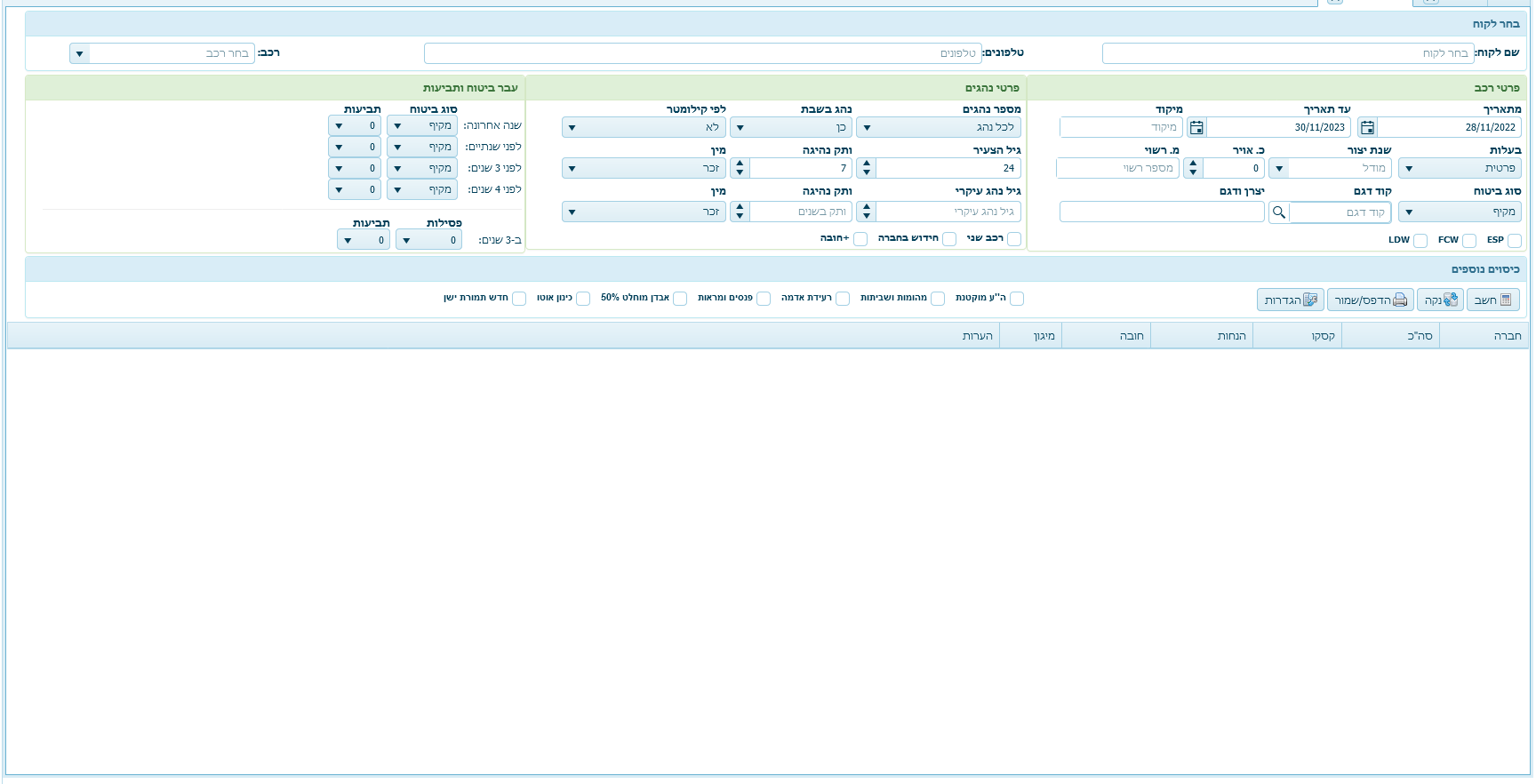Click stepper arrows of גיל הצעיר age

tap(867, 168)
